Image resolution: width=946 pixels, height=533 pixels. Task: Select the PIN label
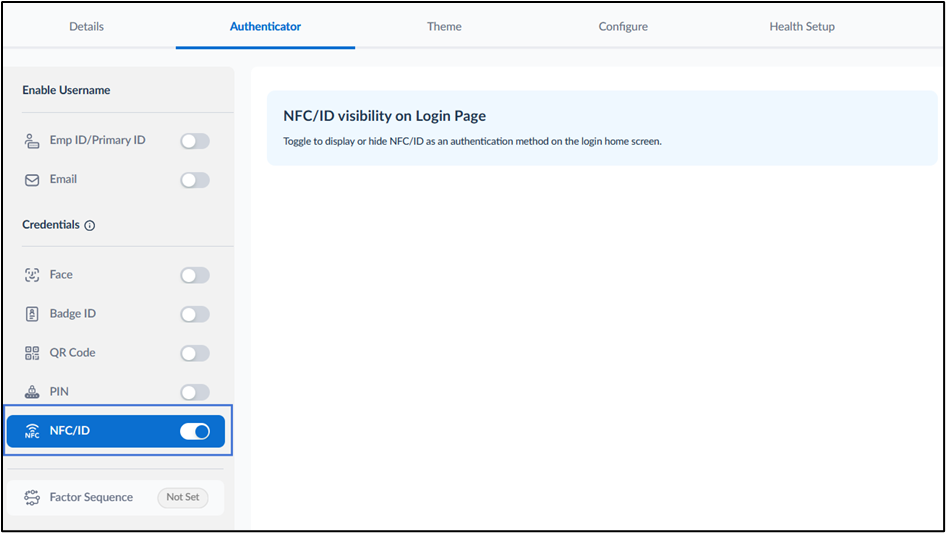pos(59,392)
